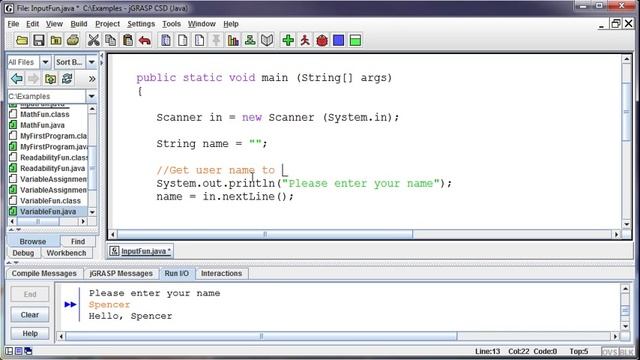Open the Settings menu

pyautogui.click(x=141, y=24)
